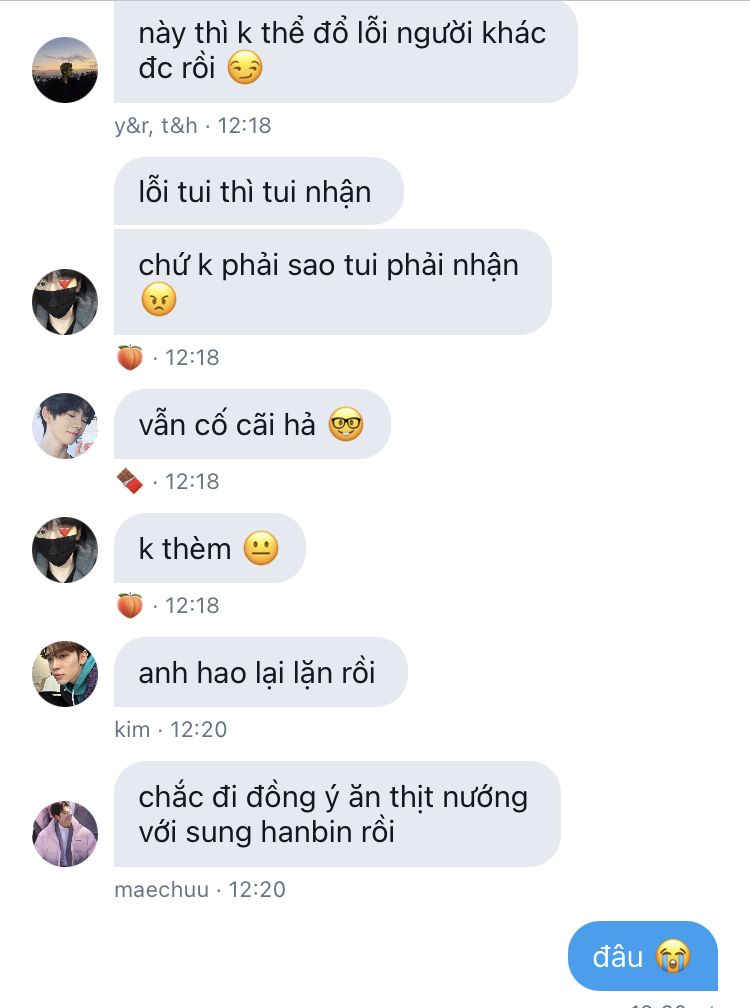Click the chocolate bar emoji sender name
The width and height of the screenshot is (750, 1008).
click(x=130, y=482)
